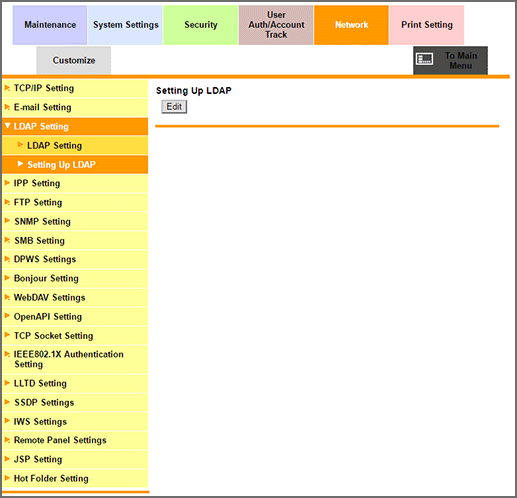This screenshot has height=498, width=517.
Task: Click the arrow icon beside SNMP Setting
Action: (x=7, y=221)
